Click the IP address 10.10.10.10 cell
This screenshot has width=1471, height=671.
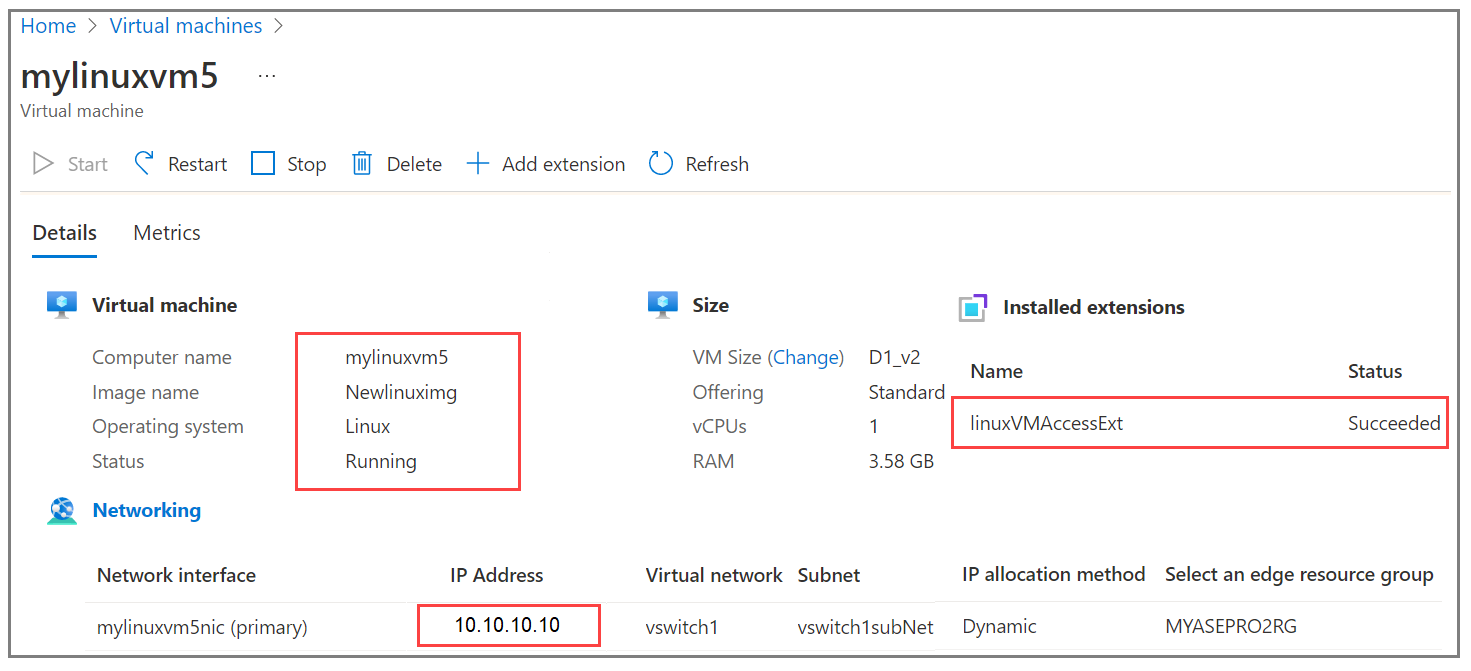pos(507,626)
